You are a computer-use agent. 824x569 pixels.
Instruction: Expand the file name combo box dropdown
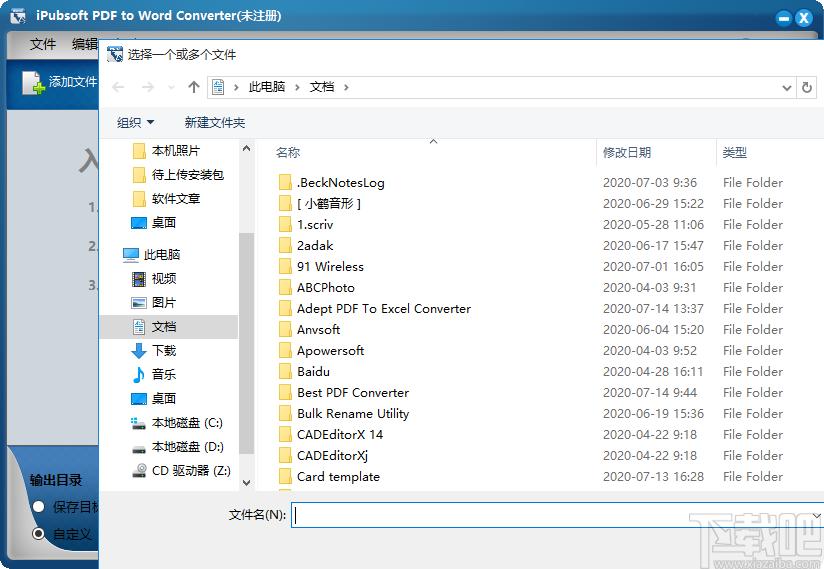point(817,515)
